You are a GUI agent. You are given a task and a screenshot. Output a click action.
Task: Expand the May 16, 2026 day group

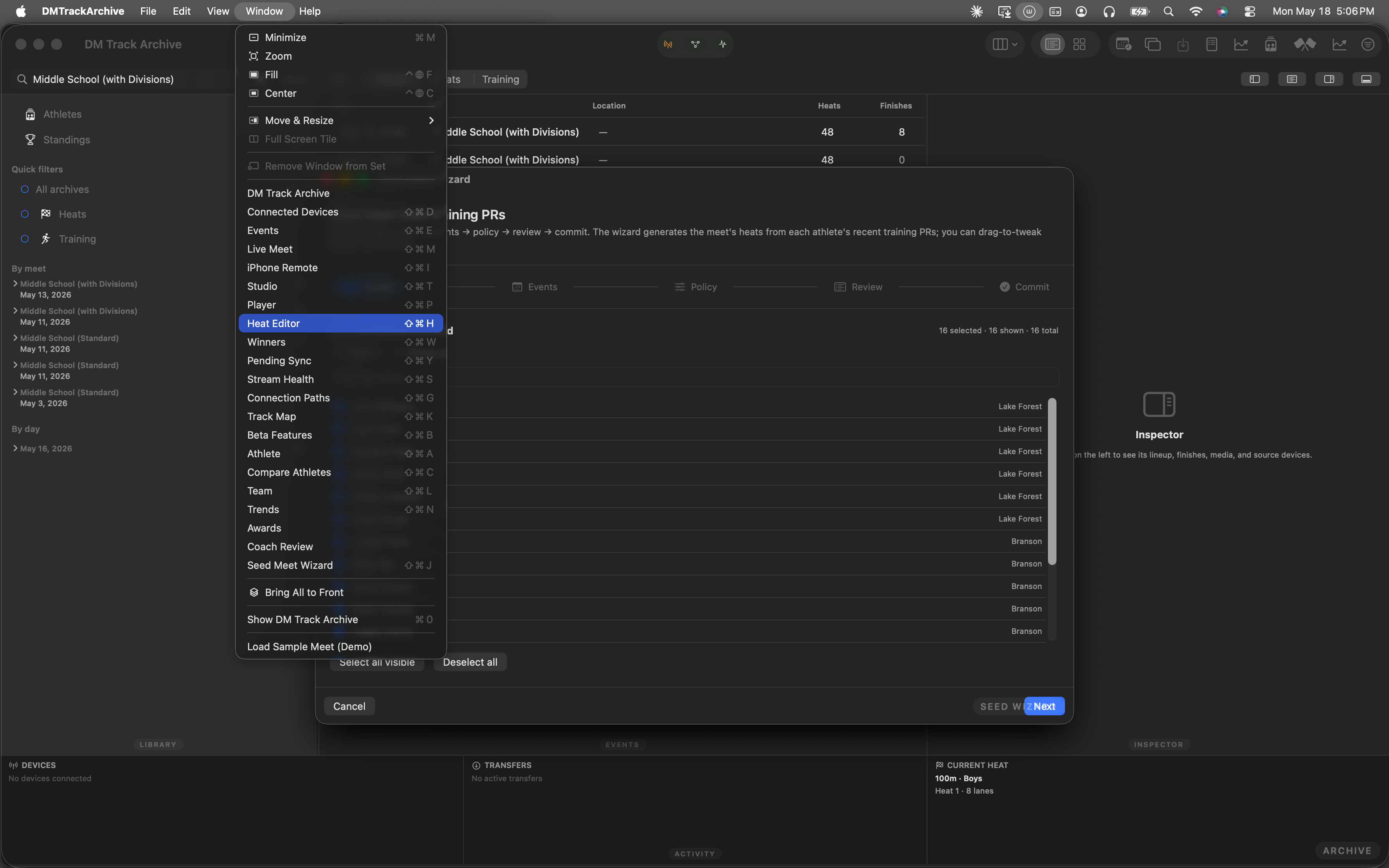tap(16, 448)
